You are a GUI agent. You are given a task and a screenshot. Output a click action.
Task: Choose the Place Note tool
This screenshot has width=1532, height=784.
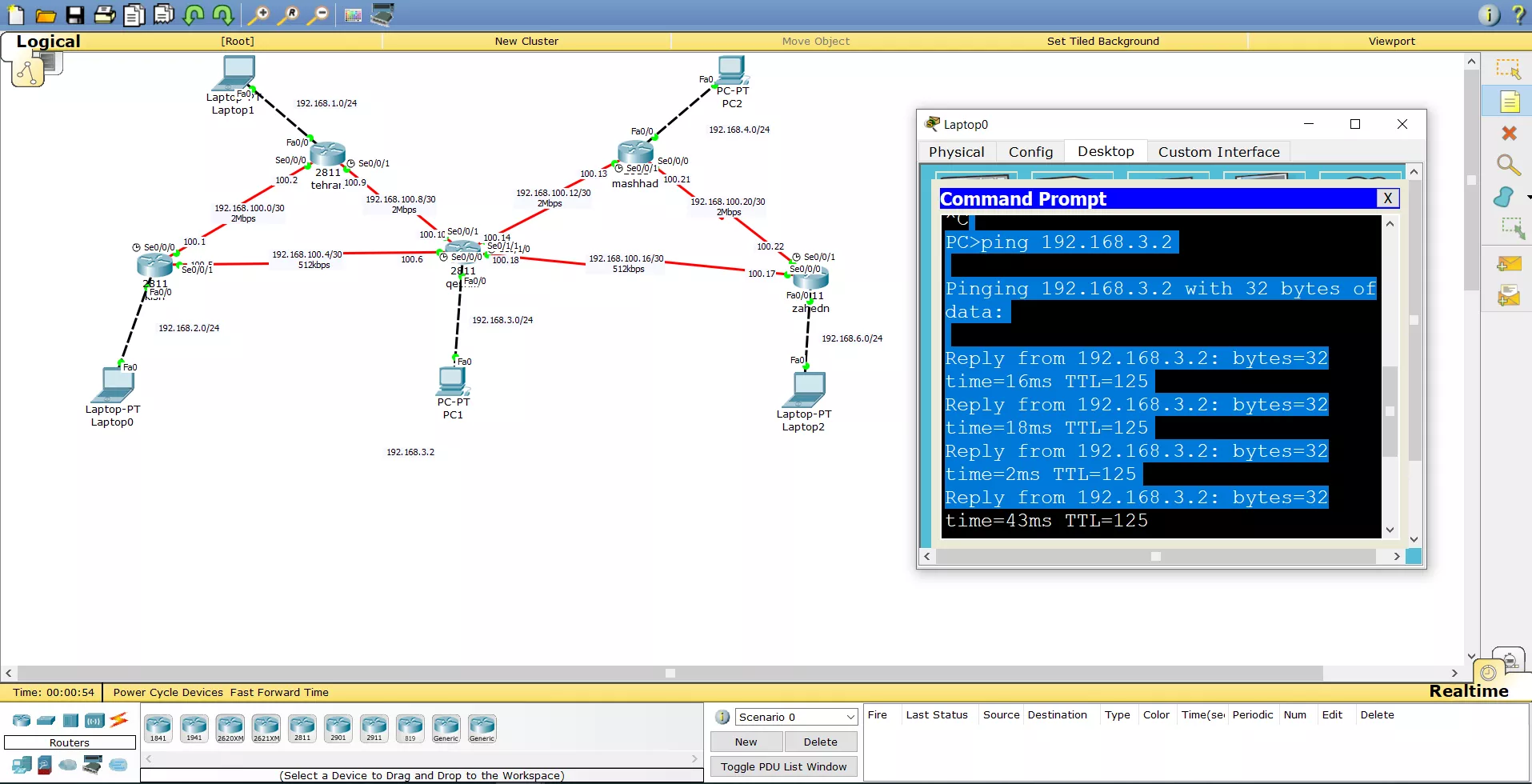pos(1509,102)
